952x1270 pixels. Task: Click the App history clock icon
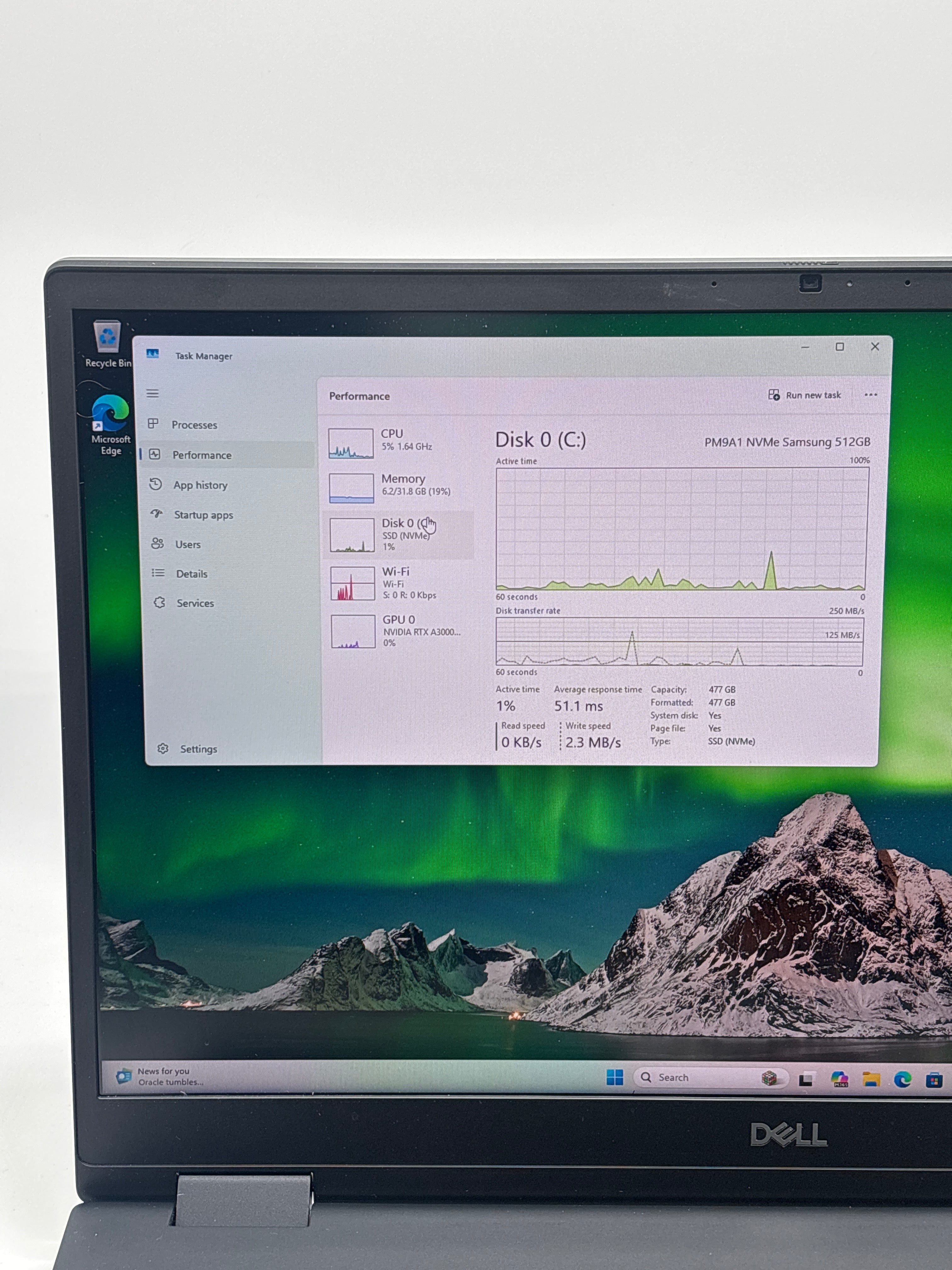tap(156, 484)
